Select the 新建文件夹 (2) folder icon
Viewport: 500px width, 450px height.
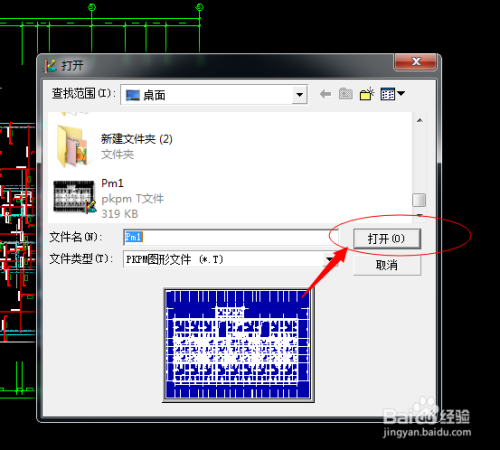72,146
